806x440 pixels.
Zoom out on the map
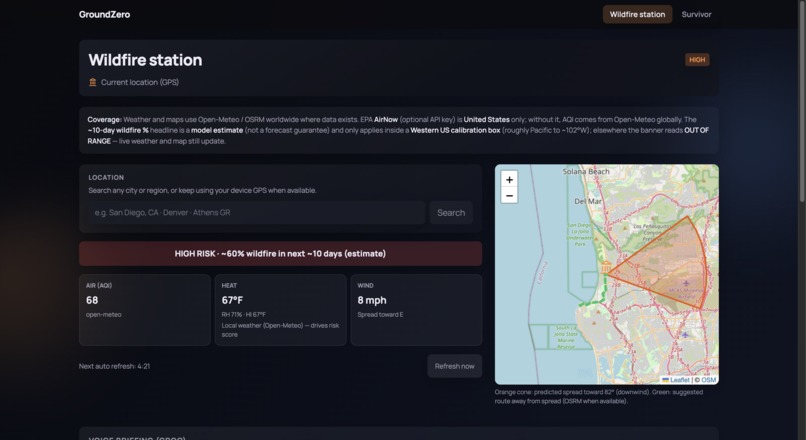click(x=509, y=195)
